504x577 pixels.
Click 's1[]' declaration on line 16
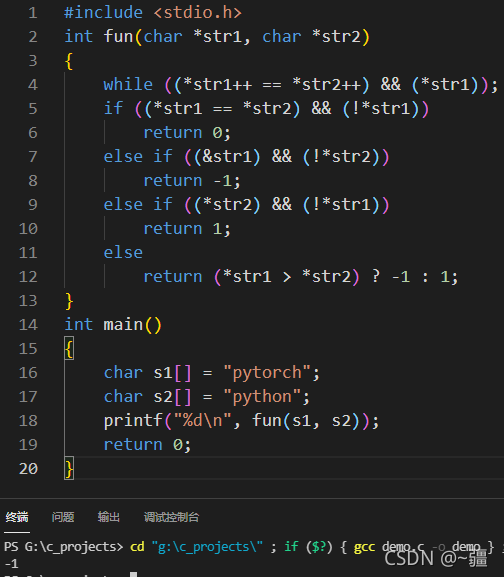(173, 373)
